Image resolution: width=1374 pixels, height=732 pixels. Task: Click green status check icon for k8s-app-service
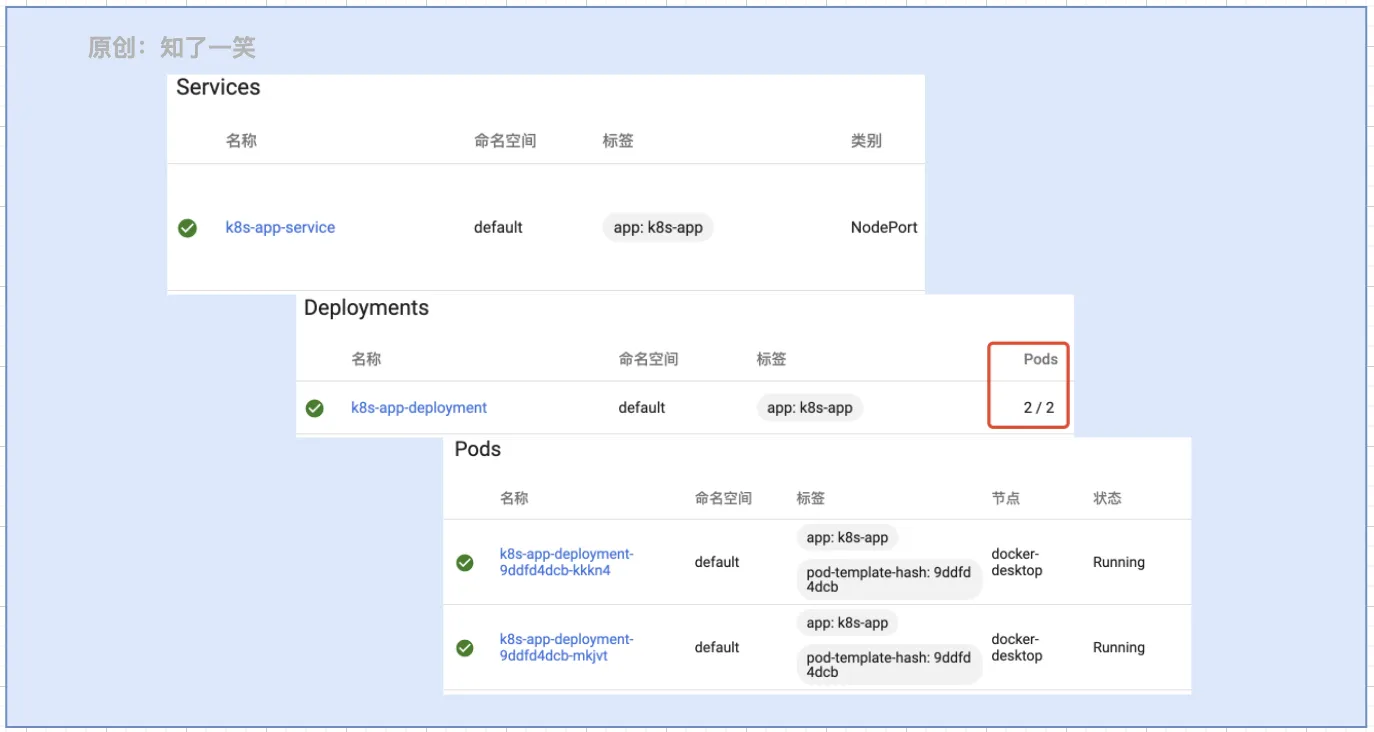coord(187,228)
